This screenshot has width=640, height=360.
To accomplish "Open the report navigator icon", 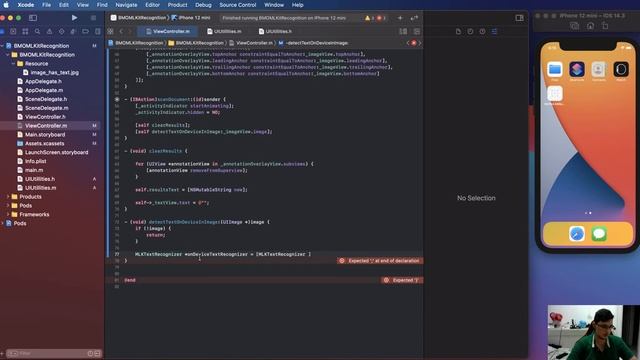I will point(98,31).
